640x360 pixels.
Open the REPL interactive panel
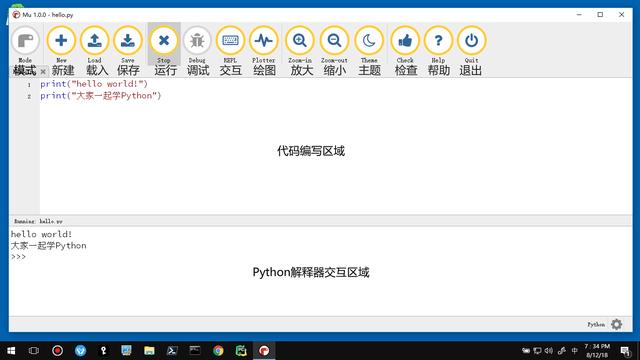[x=230, y=41]
